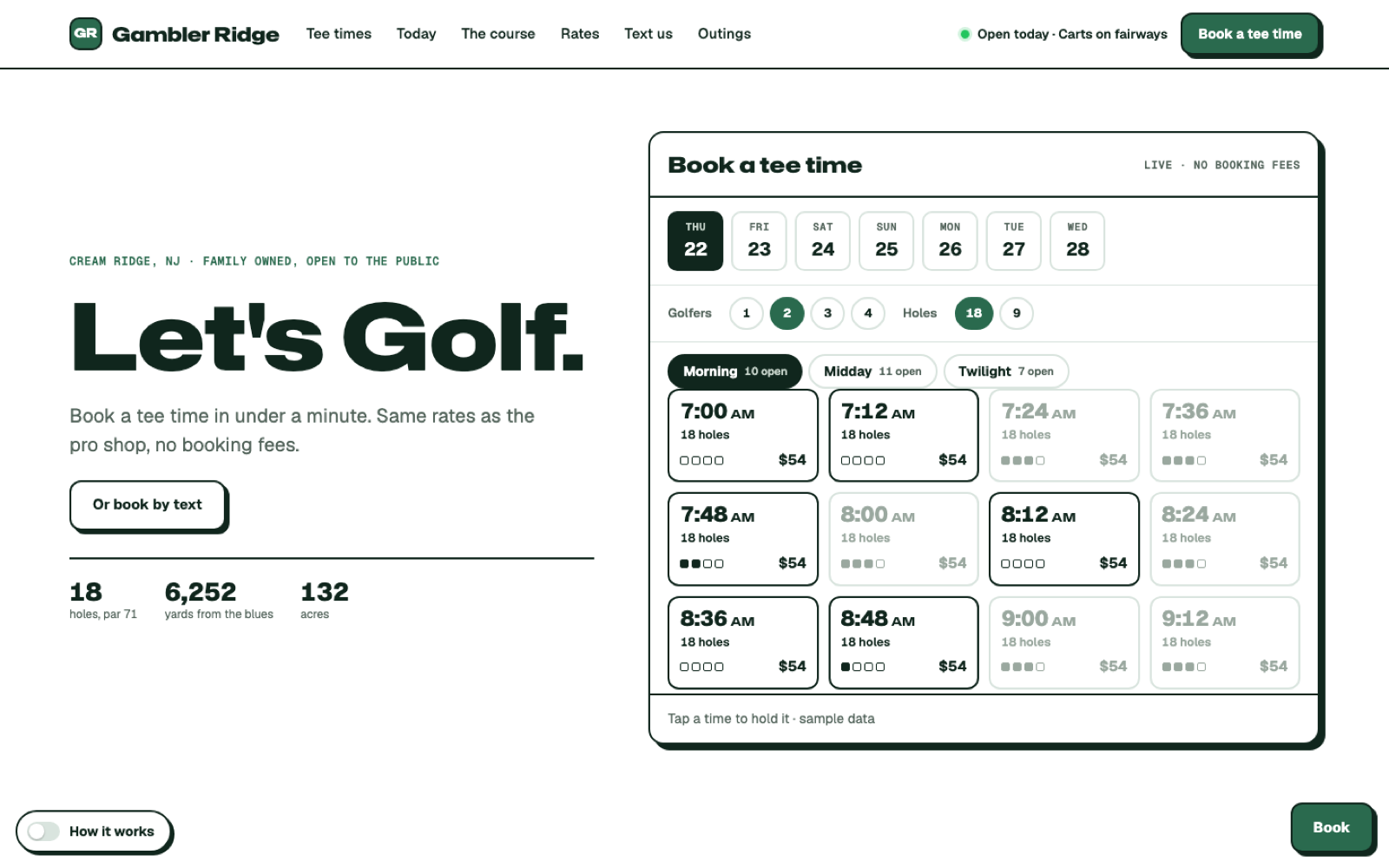
Task: Choose 9 holes option
Action: 1017,313
